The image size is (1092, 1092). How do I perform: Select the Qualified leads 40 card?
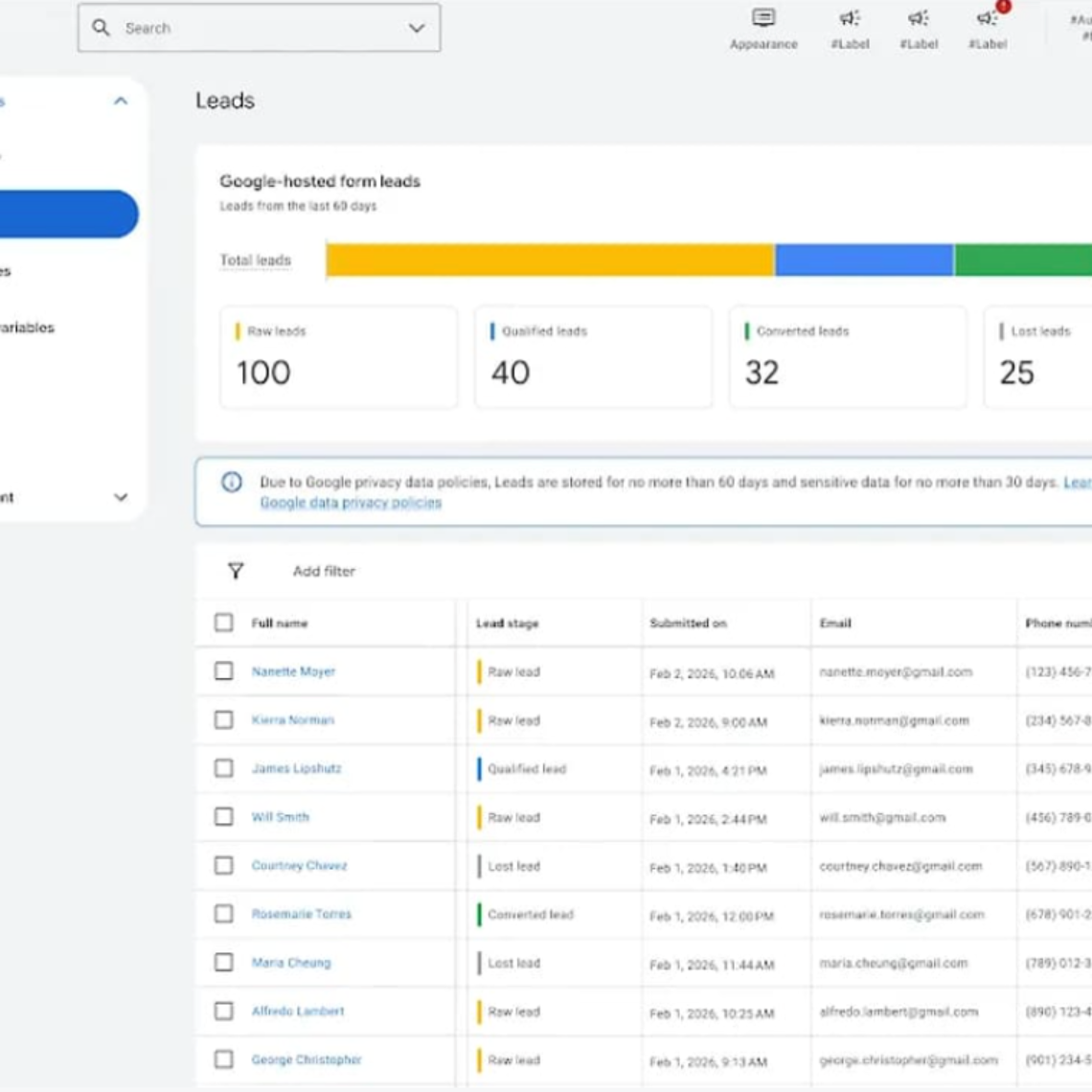593,357
